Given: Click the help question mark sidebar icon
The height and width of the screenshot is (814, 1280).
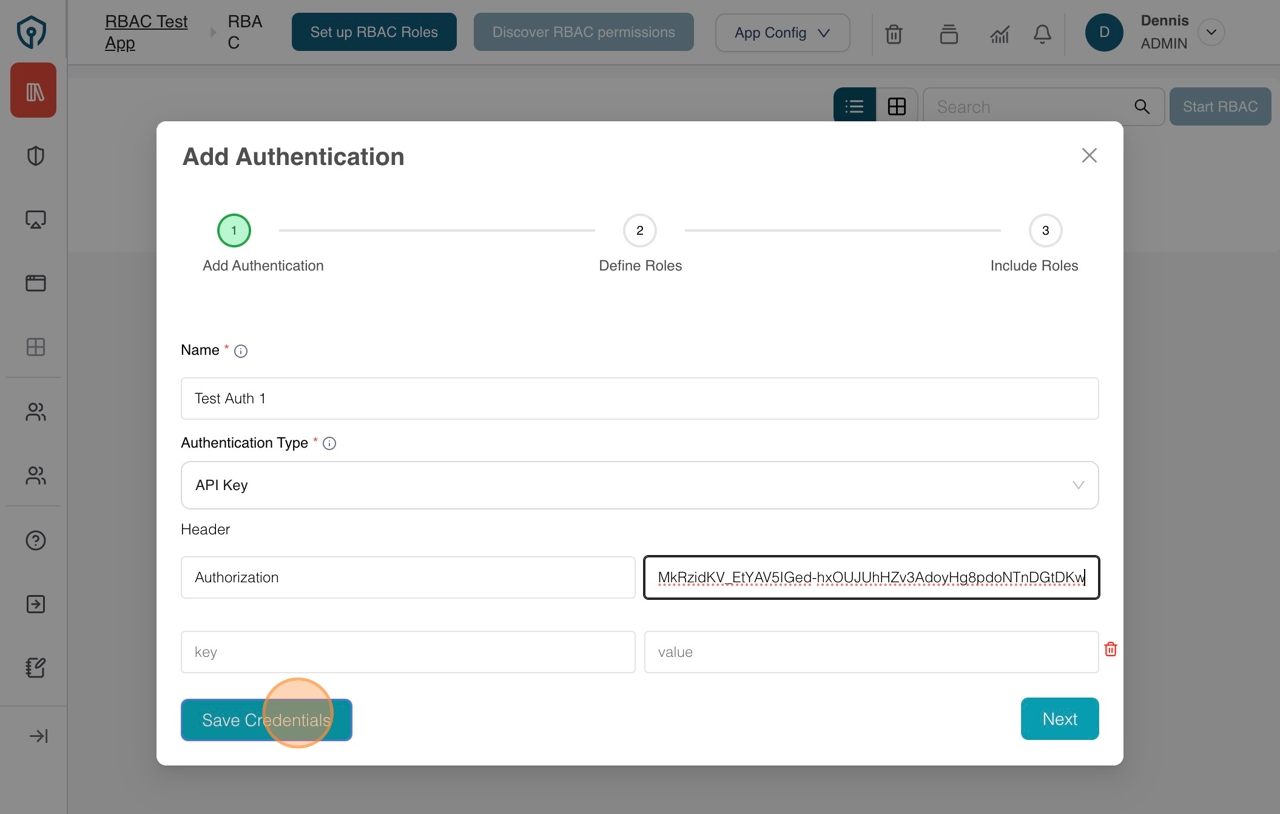Looking at the screenshot, I should pyautogui.click(x=33, y=540).
